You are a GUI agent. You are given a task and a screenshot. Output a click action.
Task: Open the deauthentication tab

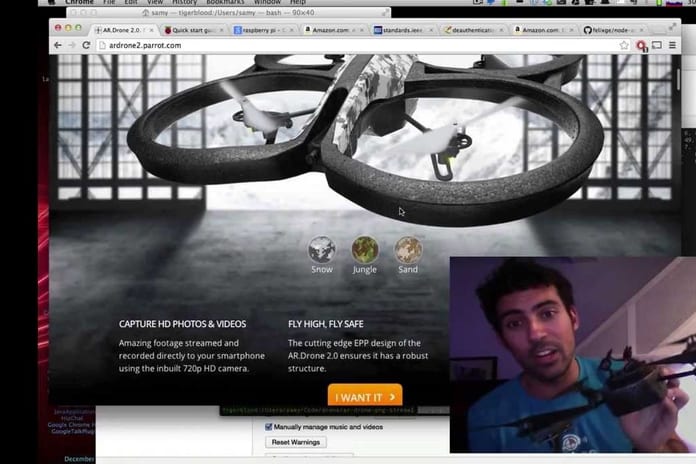(471, 30)
